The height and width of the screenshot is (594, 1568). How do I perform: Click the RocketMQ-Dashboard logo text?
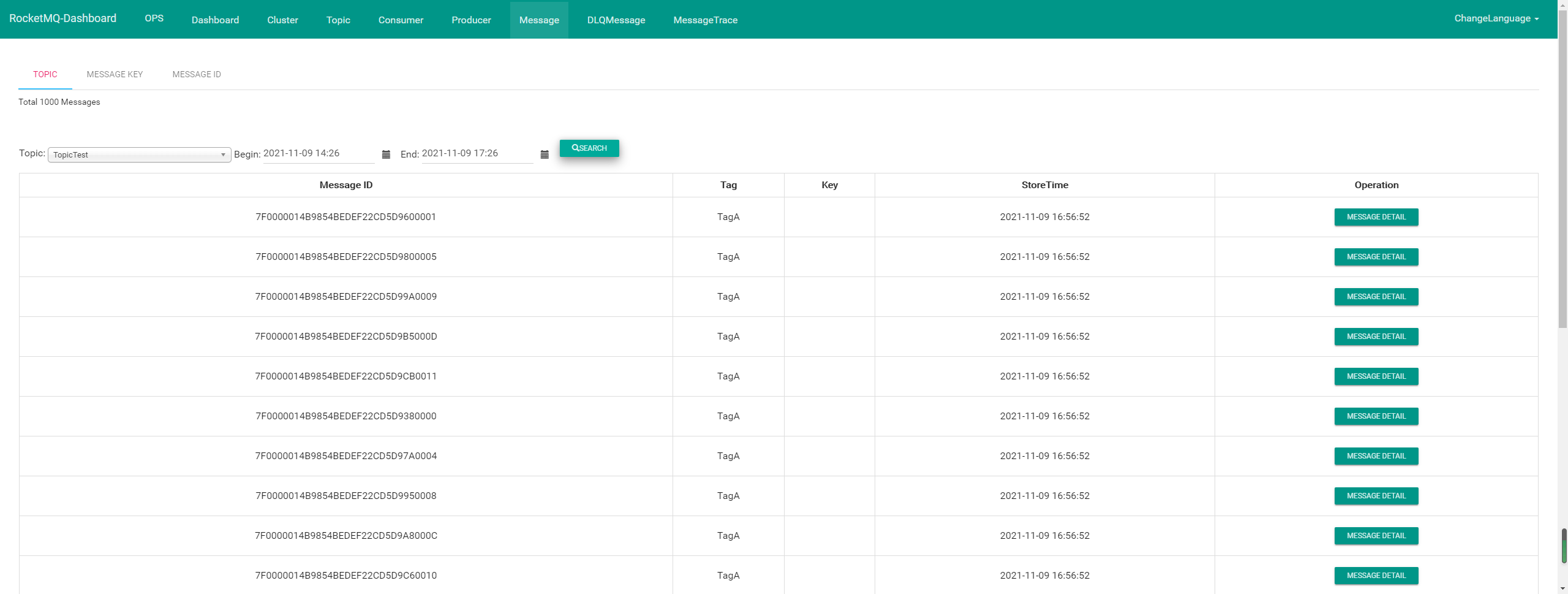(63, 18)
